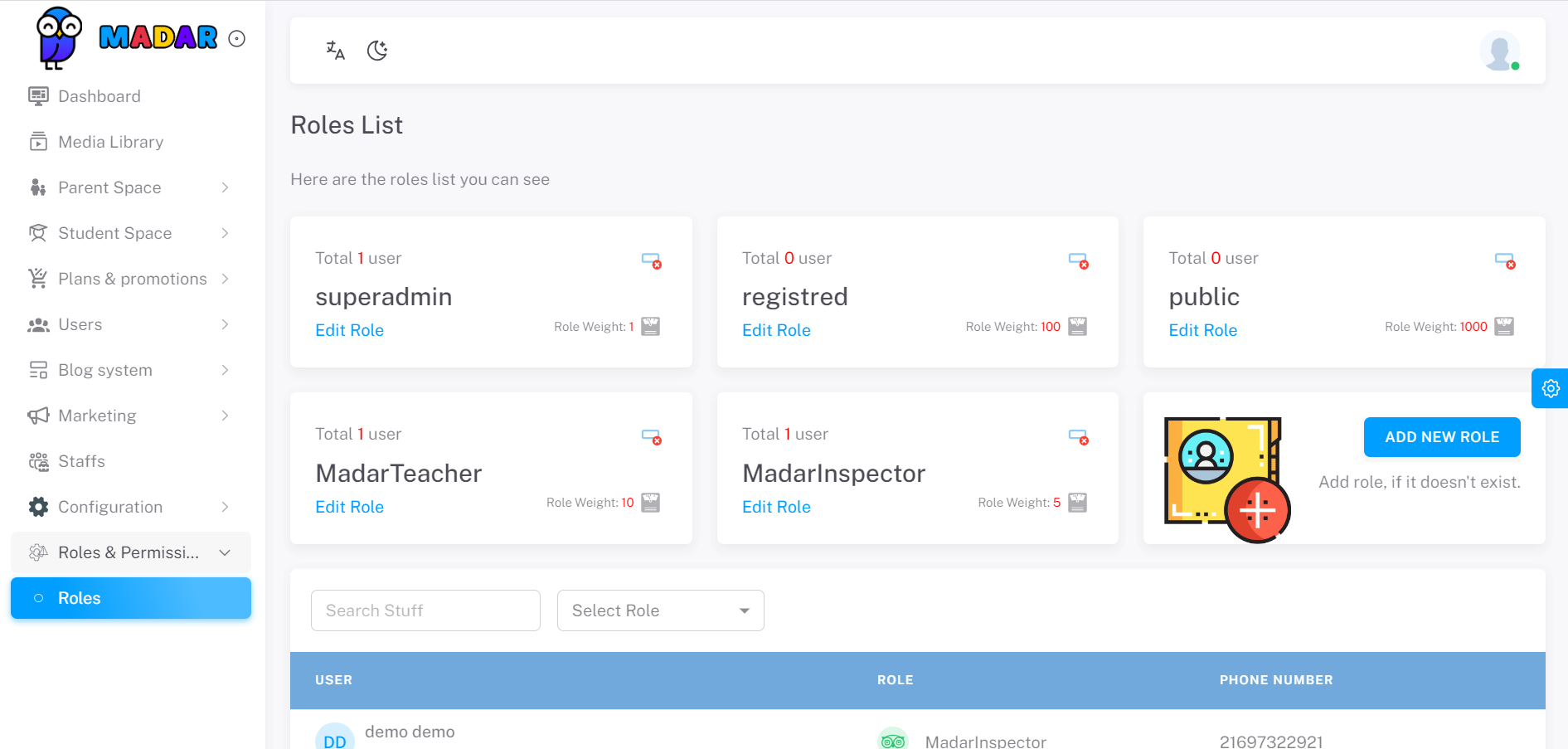Image resolution: width=1568 pixels, height=749 pixels.
Task: Collapse the Roles & Permissions menu
Action: [x=130, y=552]
